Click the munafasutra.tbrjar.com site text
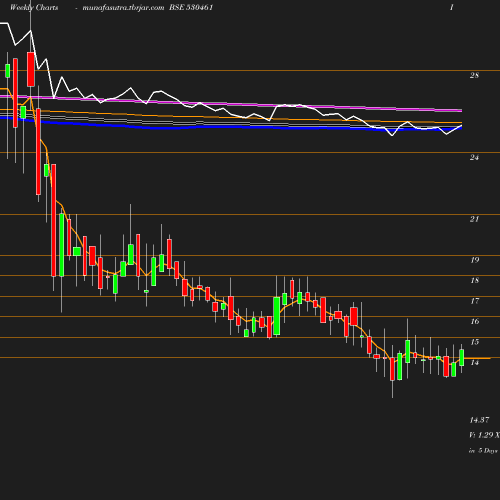The width and height of the screenshot is (500, 500). [x=123, y=8]
